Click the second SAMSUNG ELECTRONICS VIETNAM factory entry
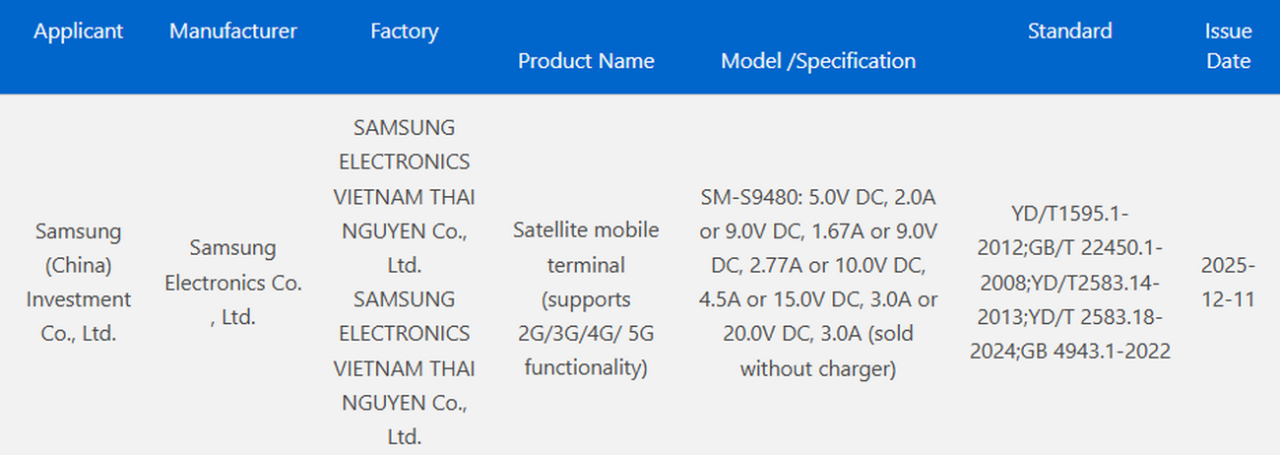The image size is (1280, 455). (404, 367)
